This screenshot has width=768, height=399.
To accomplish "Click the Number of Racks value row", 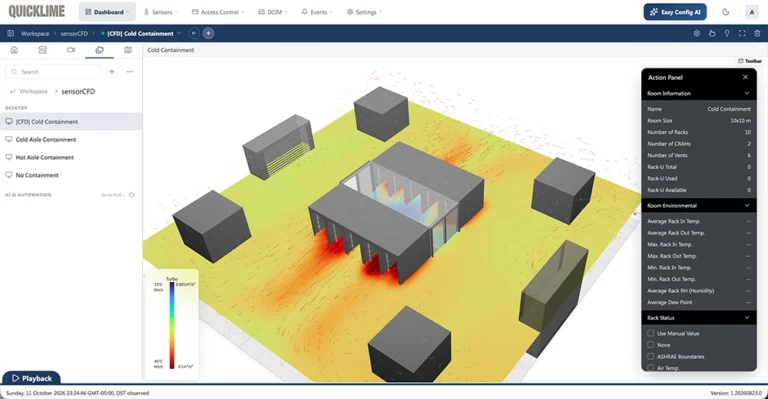I will click(x=698, y=132).
